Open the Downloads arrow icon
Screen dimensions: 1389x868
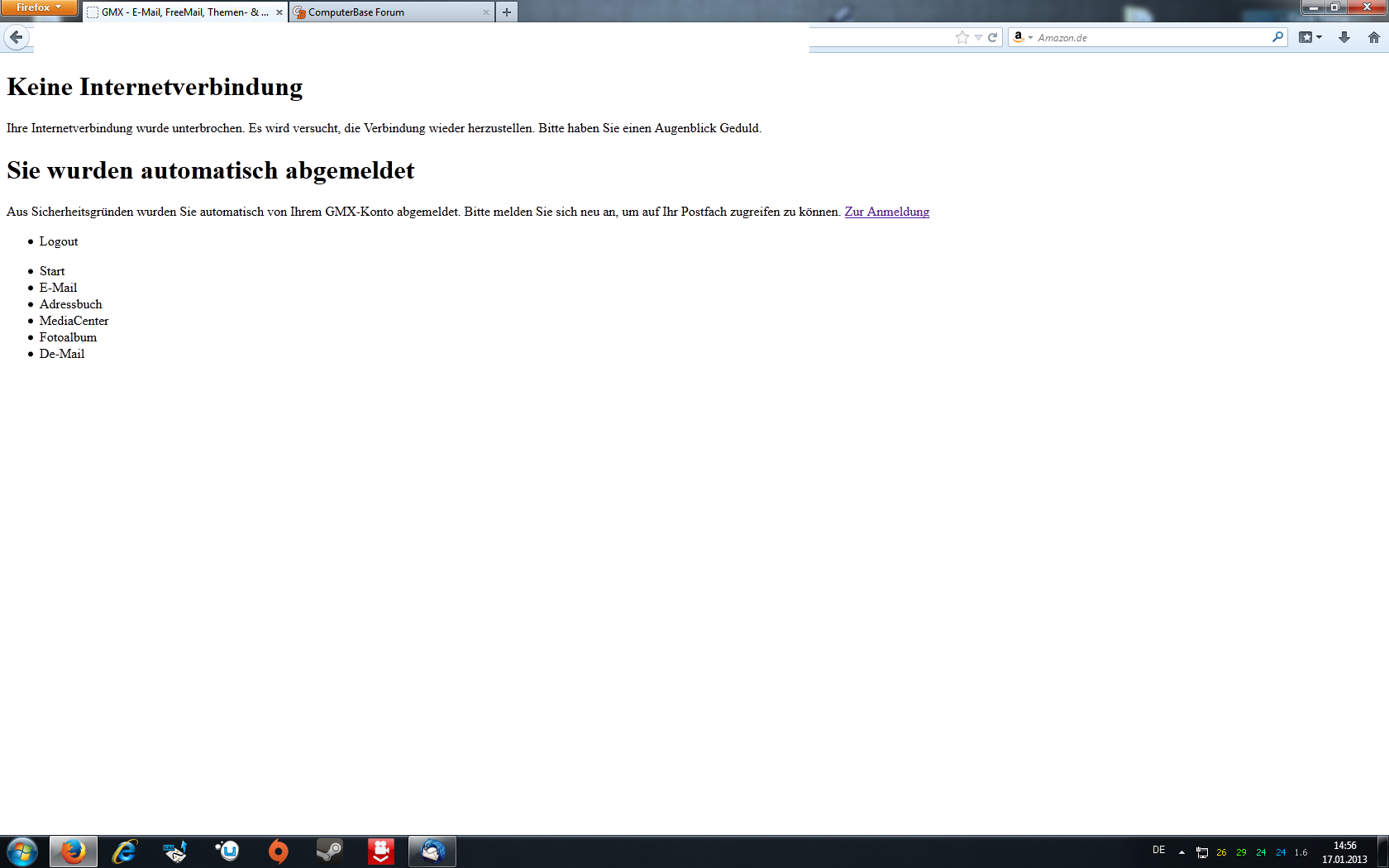[1344, 37]
